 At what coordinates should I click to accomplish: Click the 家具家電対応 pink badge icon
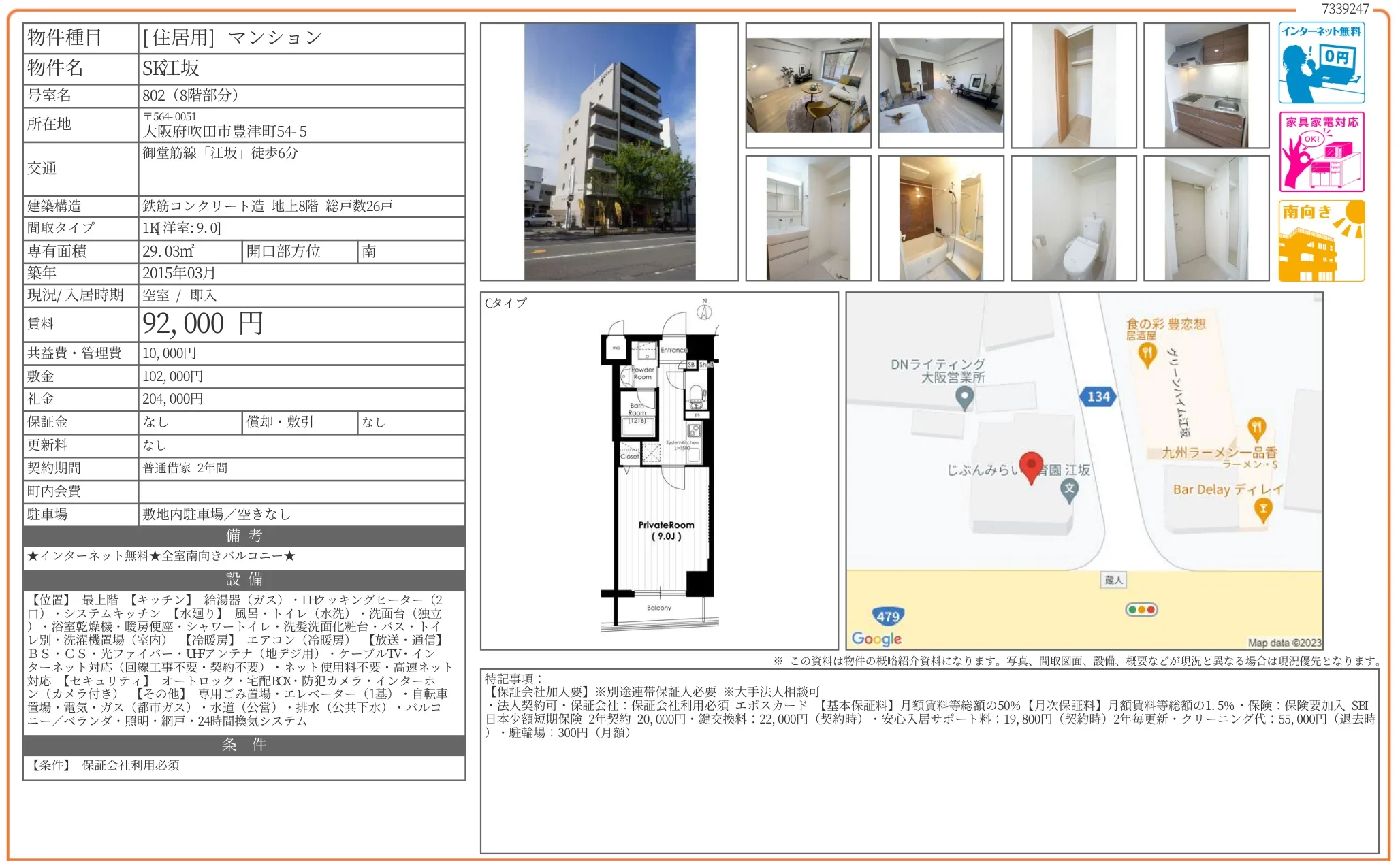tap(1321, 152)
